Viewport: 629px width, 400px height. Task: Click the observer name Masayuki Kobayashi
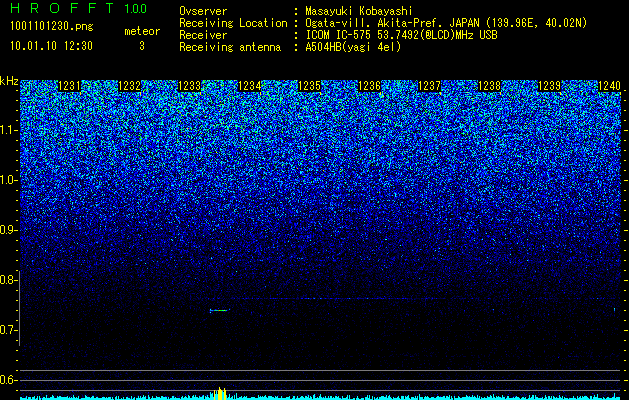click(x=359, y=12)
